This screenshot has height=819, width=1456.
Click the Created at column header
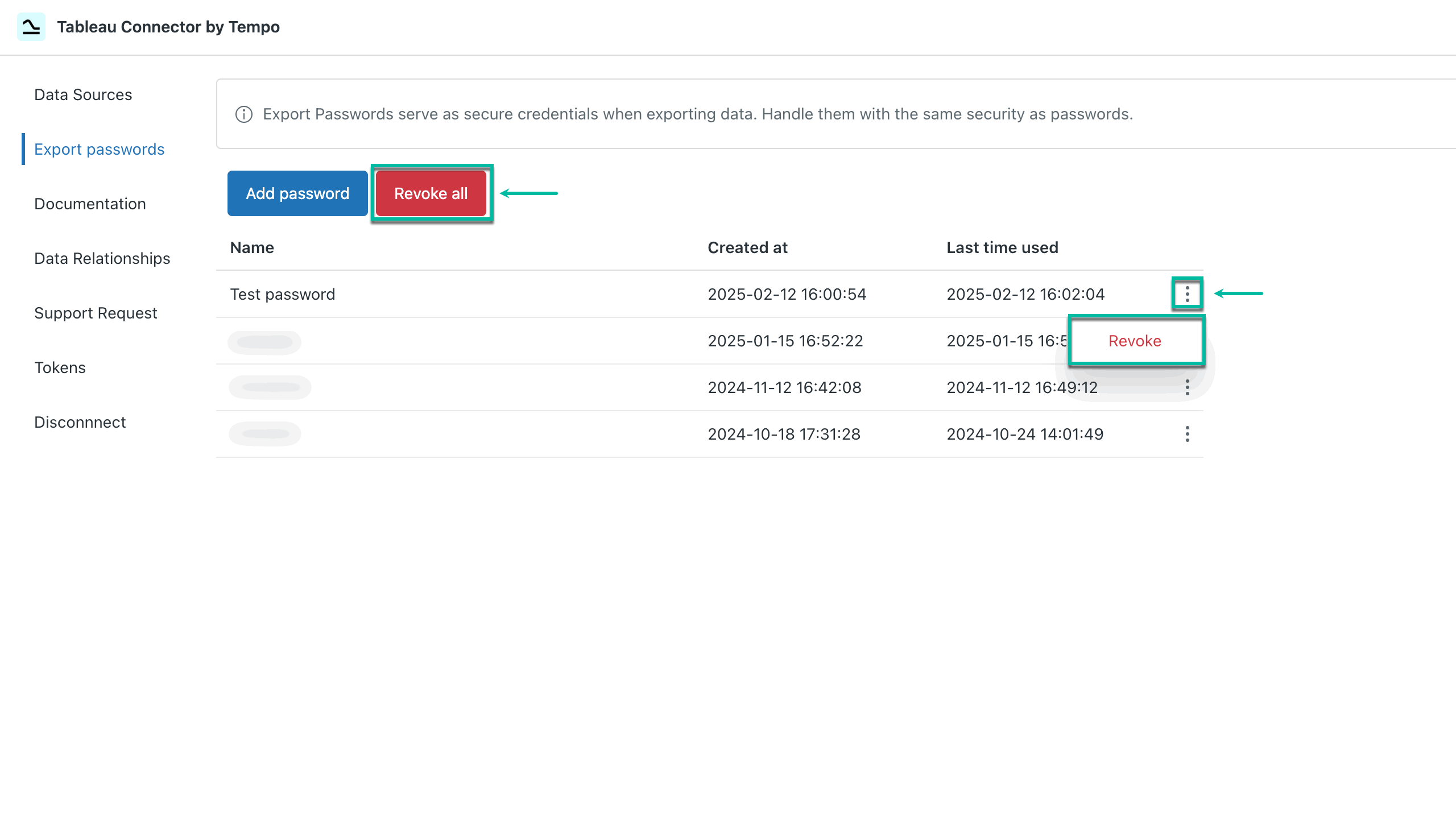747,247
